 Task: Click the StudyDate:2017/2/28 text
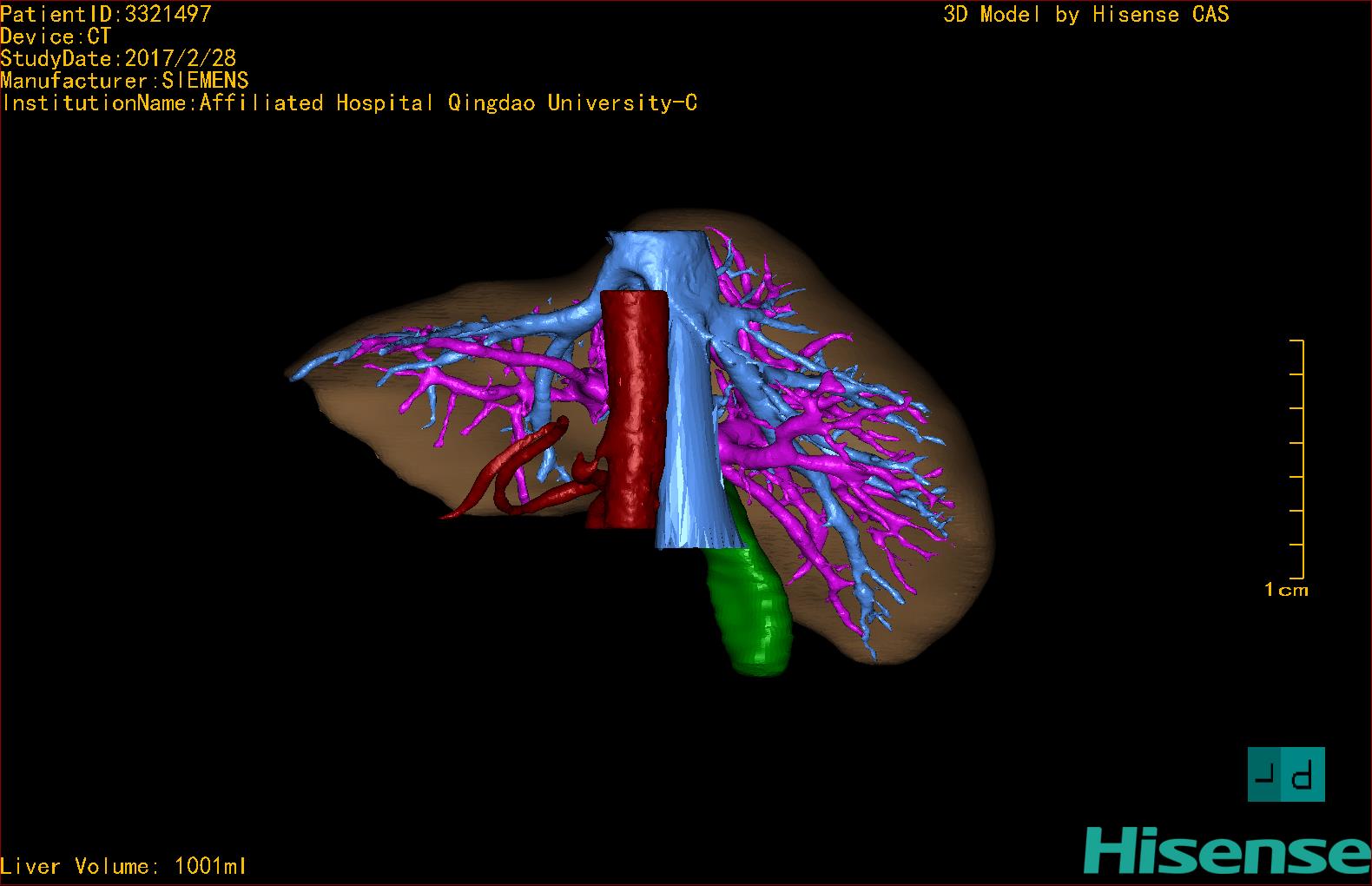(x=118, y=59)
